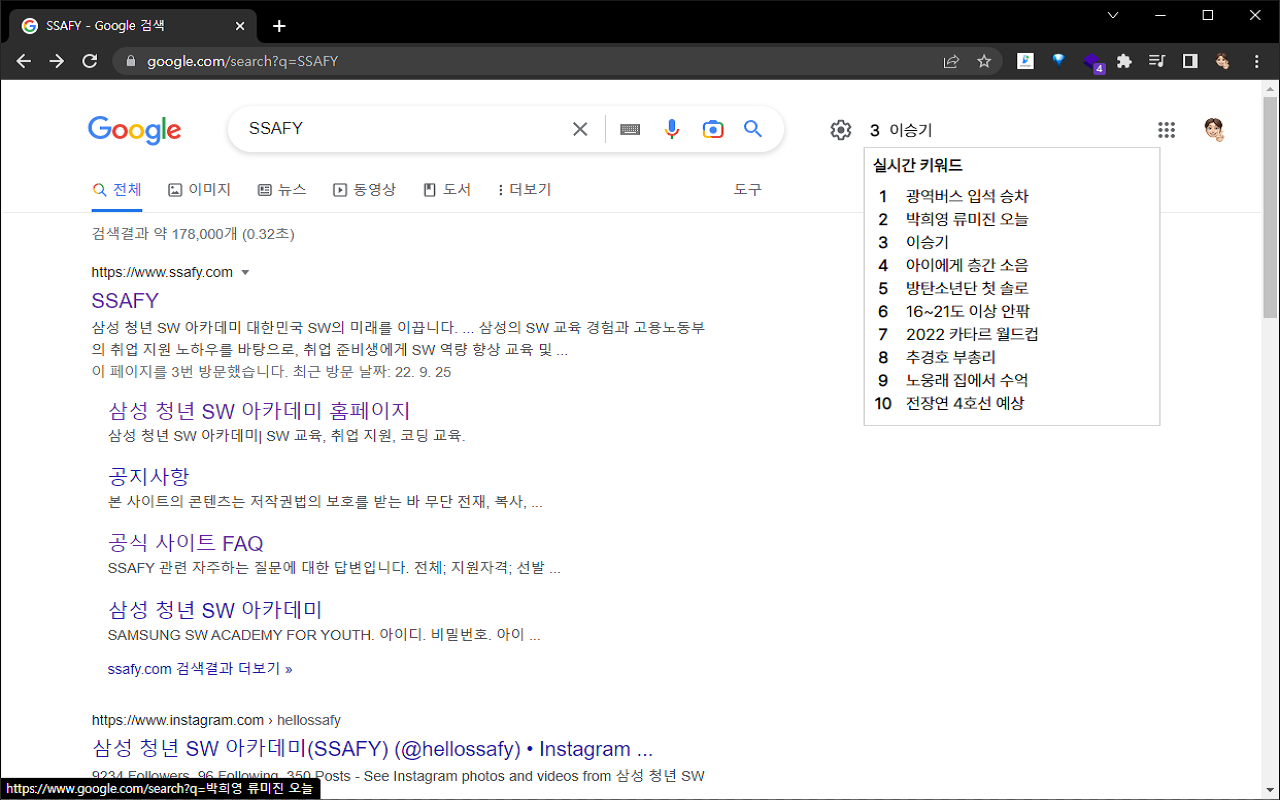Image resolution: width=1280 pixels, height=800 pixels.
Task: Open the Chrome three-dot menu
Action: point(1257,61)
